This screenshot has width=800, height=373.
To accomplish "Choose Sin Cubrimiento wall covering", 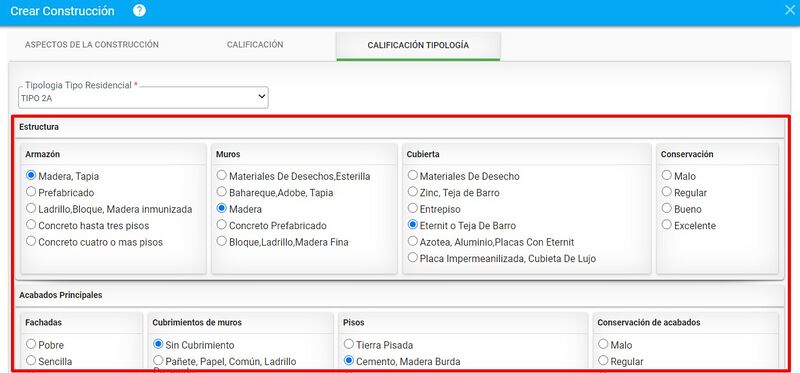I will click(158, 344).
